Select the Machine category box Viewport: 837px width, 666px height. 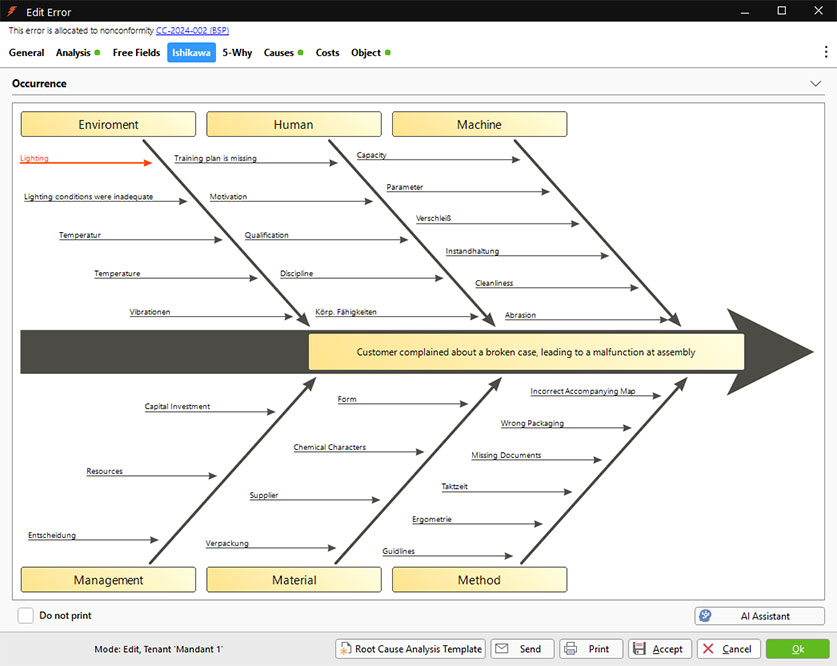tap(479, 125)
